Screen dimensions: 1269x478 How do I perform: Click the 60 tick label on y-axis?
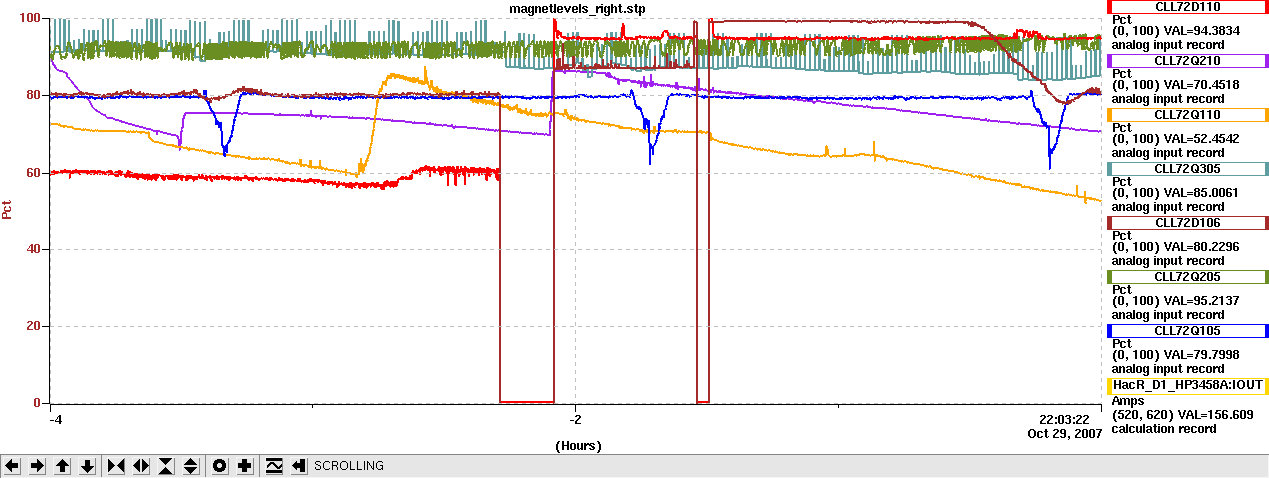[32, 173]
